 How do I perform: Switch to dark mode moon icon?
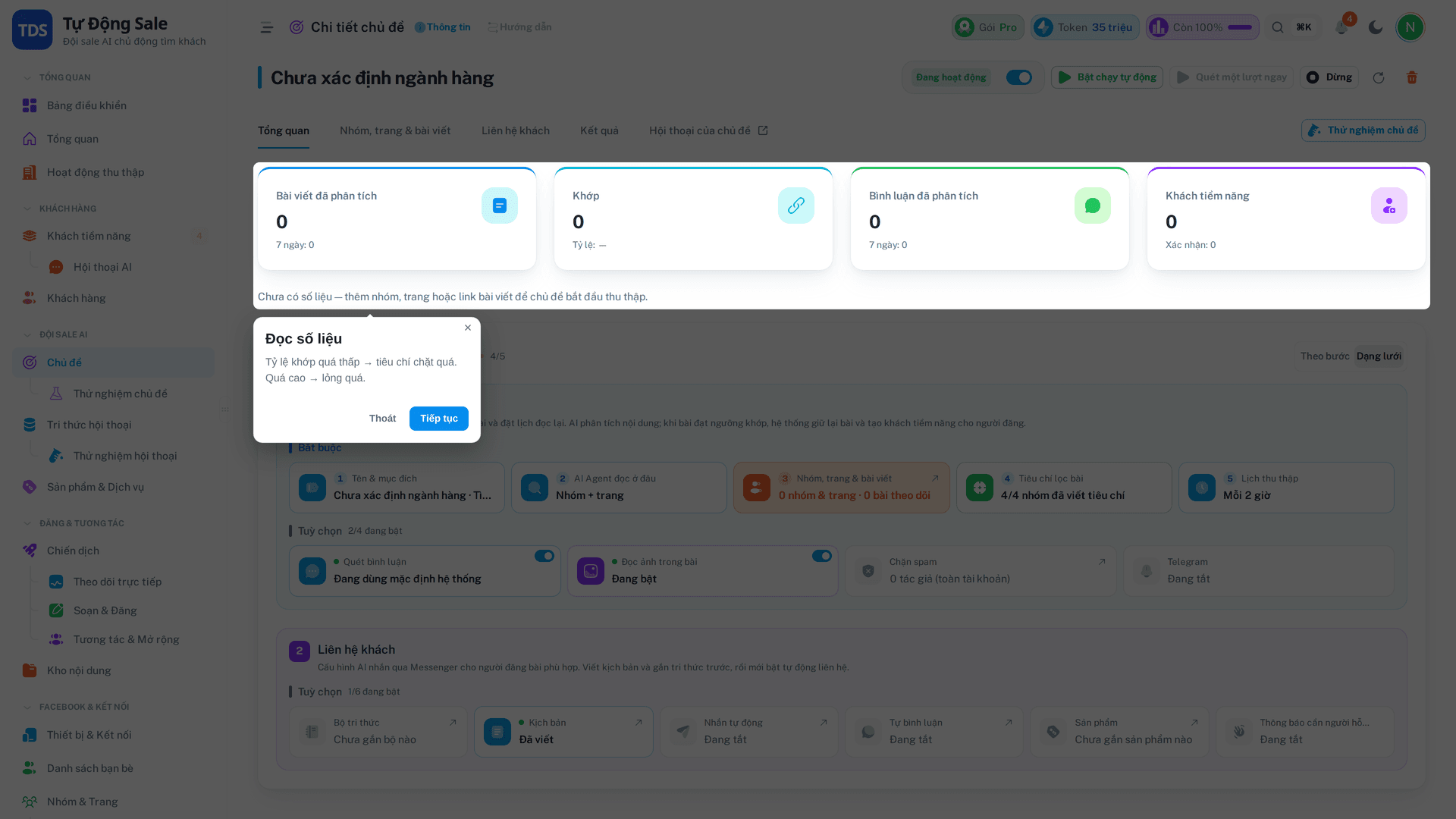coord(1376,27)
